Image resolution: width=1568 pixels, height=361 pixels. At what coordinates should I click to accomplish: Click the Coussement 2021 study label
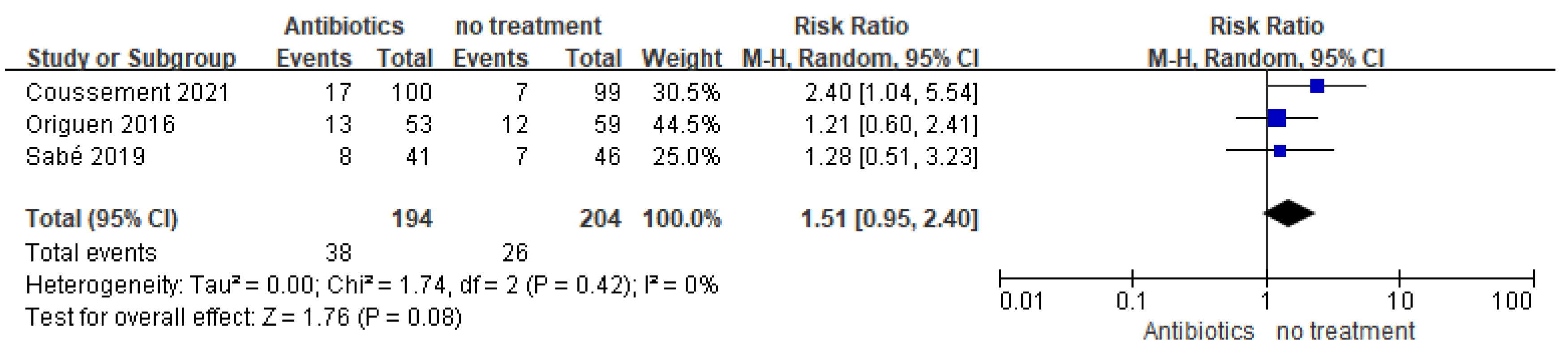pos(127,93)
